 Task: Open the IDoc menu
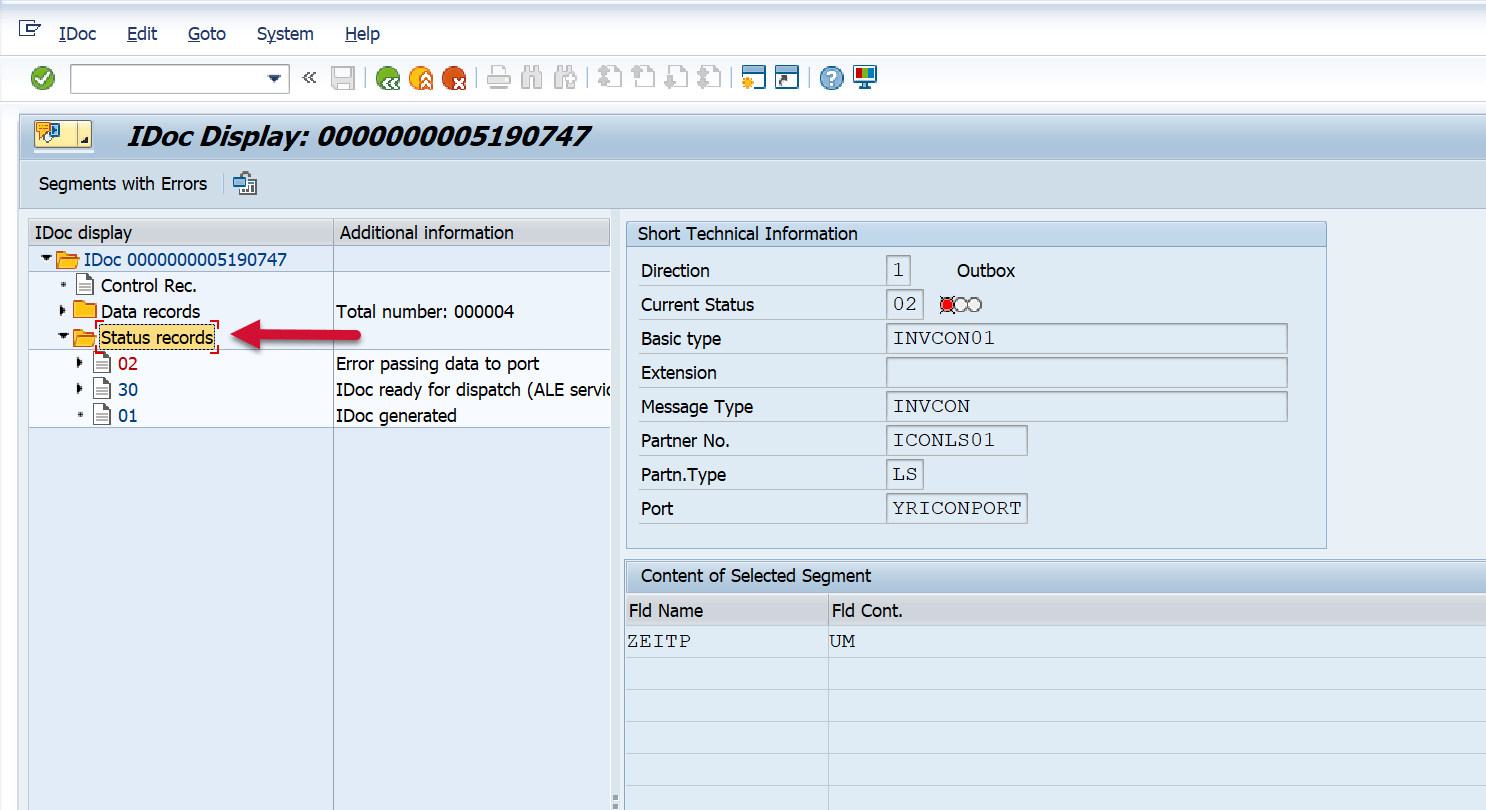(x=77, y=34)
